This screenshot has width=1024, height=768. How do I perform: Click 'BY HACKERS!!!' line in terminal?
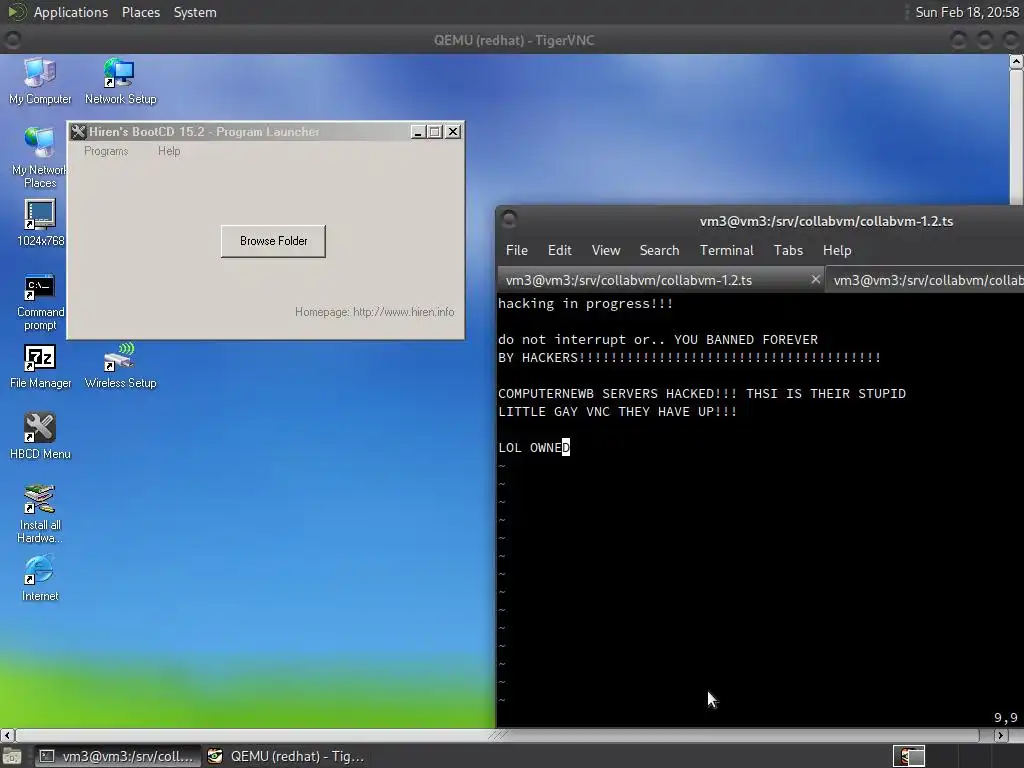[x=690, y=358]
